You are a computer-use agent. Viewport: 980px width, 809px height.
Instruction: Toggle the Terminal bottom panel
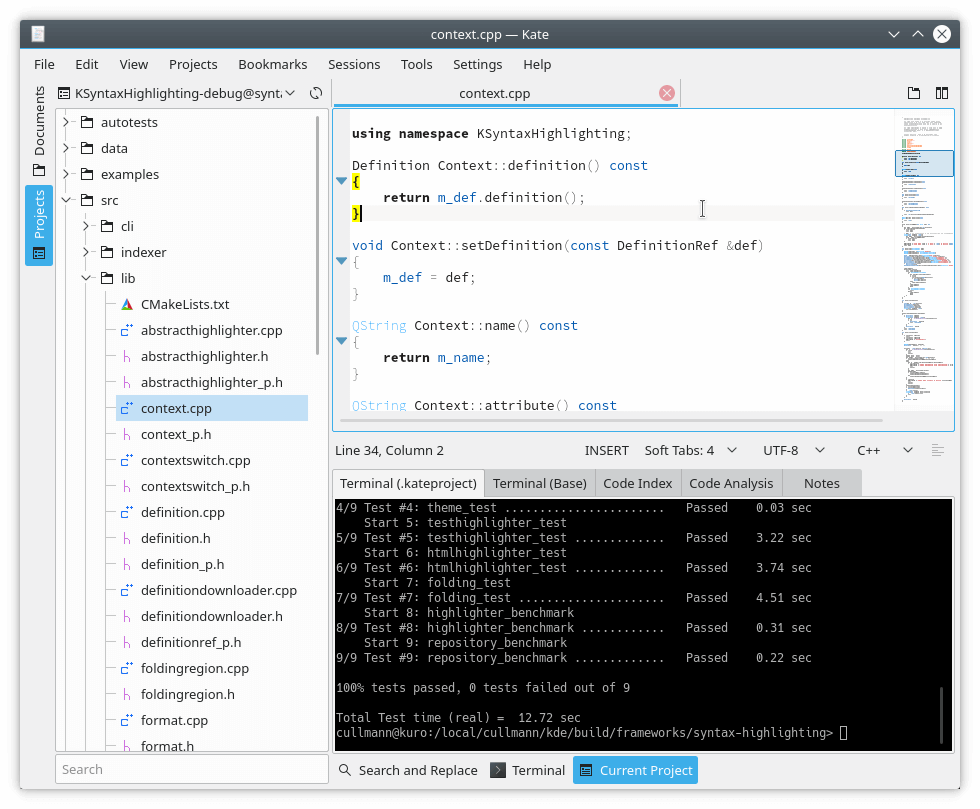(x=528, y=770)
